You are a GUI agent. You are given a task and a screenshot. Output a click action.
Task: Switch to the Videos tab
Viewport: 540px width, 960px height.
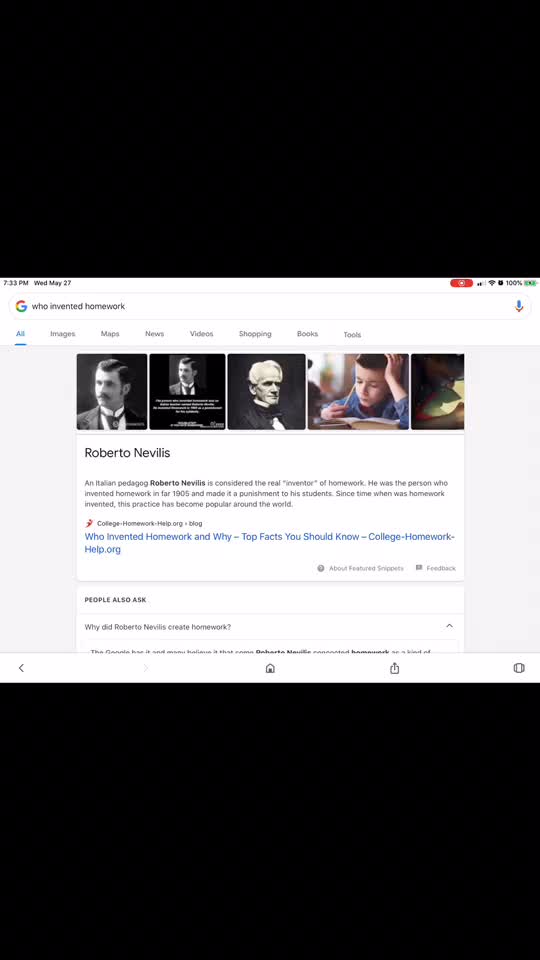[x=201, y=334]
